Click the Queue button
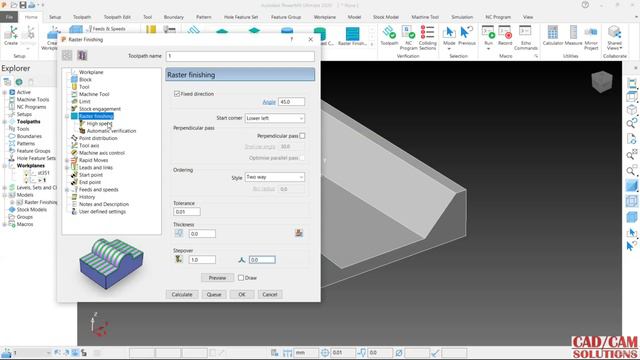 [214, 294]
